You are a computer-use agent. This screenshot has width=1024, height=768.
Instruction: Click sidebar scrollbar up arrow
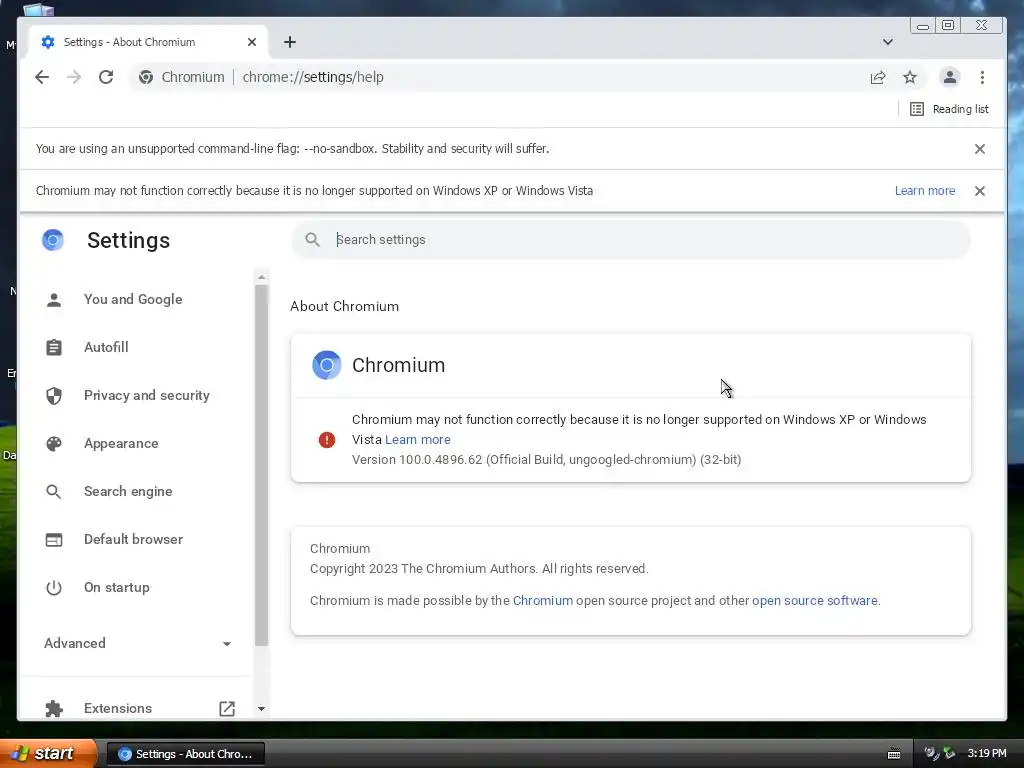pyautogui.click(x=261, y=277)
